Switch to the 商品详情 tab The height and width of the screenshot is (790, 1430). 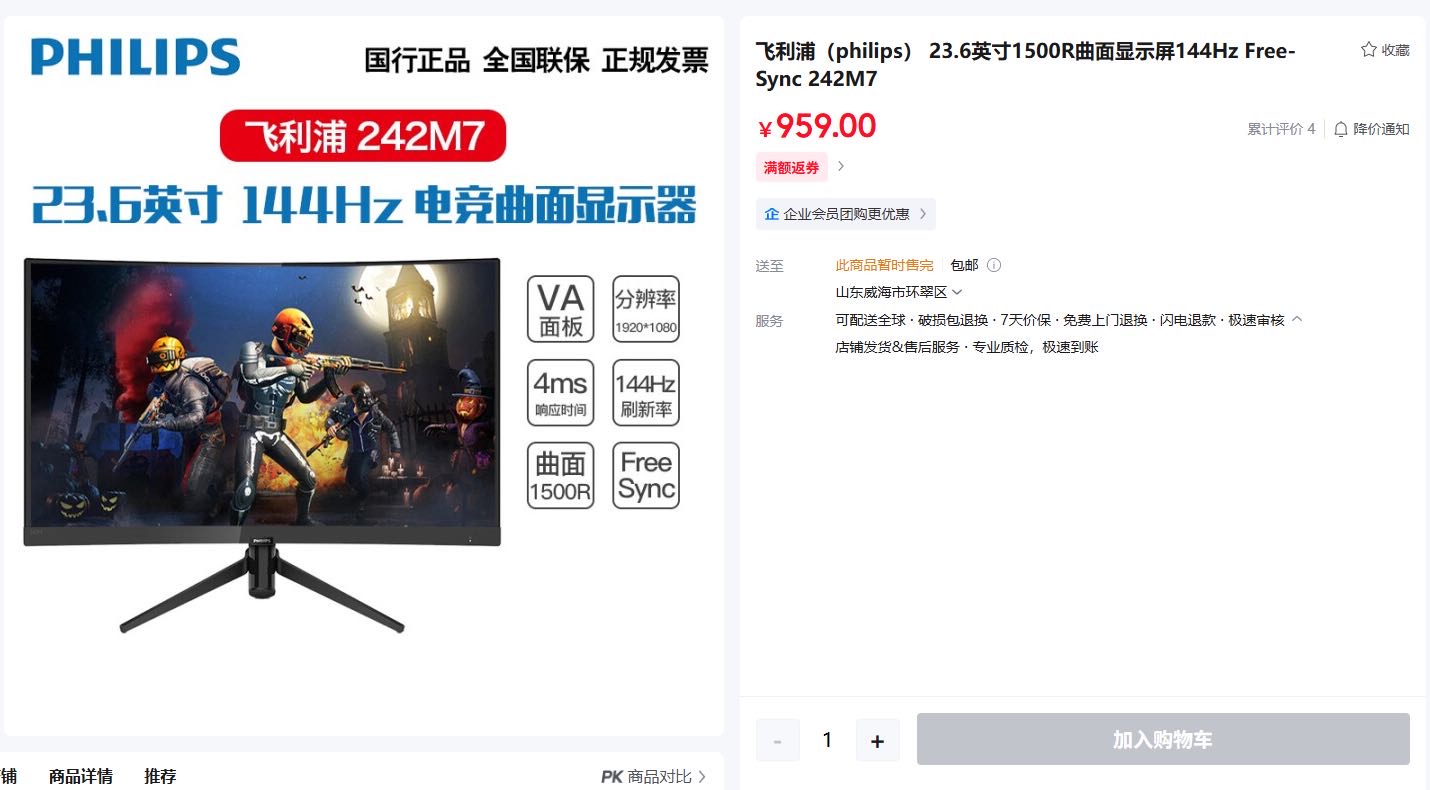click(x=81, y=776)
